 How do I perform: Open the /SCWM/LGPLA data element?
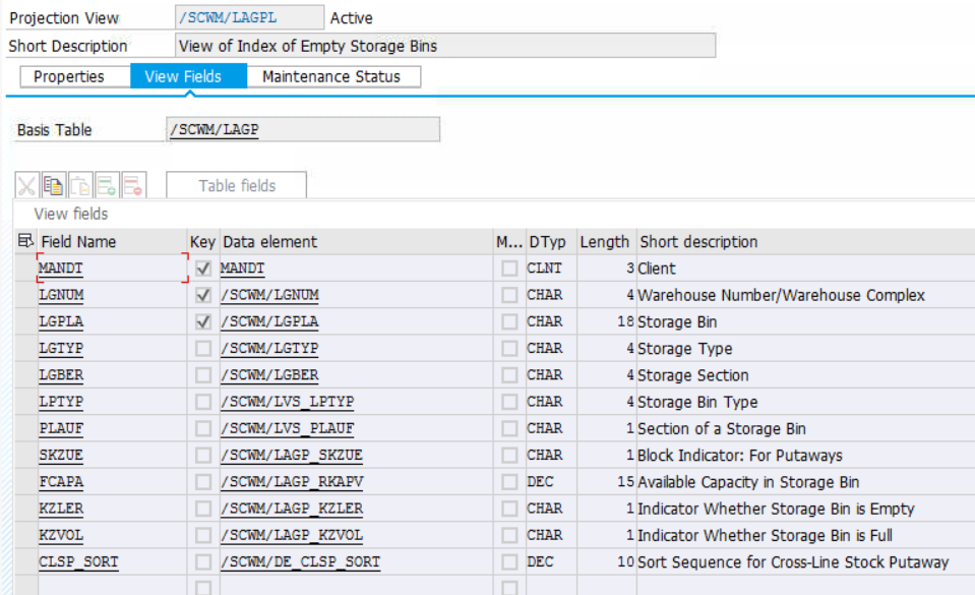[270, 321]
